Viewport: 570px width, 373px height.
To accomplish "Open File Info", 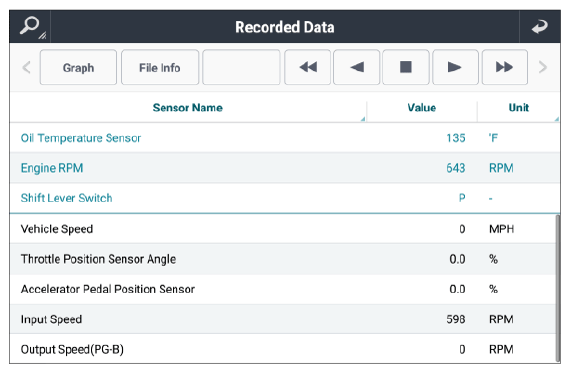I will pos(160,67).
